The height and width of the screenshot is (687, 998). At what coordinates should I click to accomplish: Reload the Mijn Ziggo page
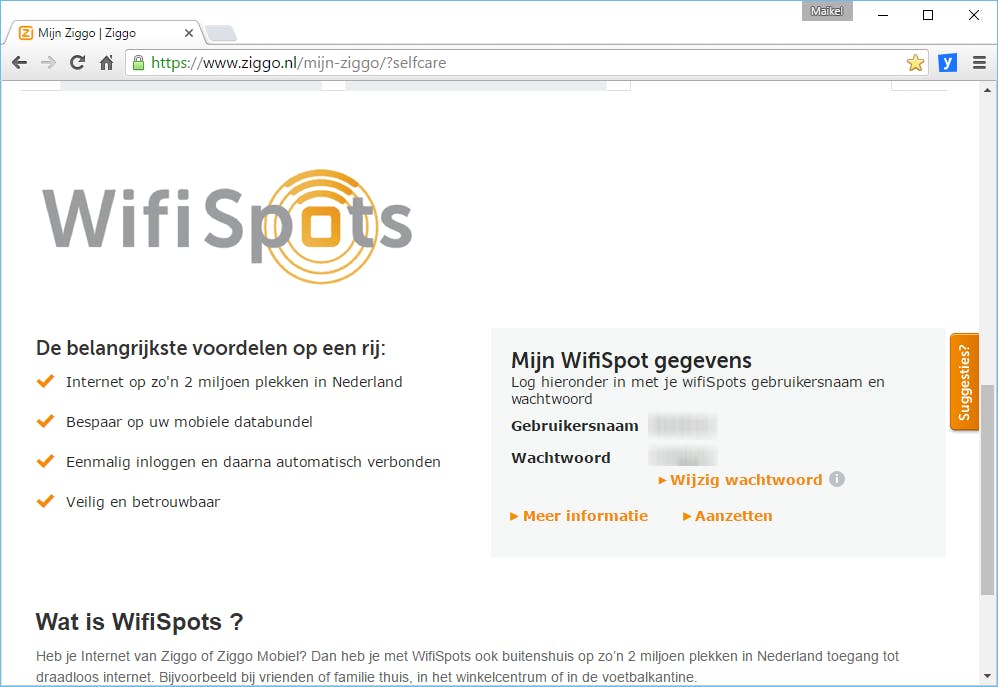(77, 62)
